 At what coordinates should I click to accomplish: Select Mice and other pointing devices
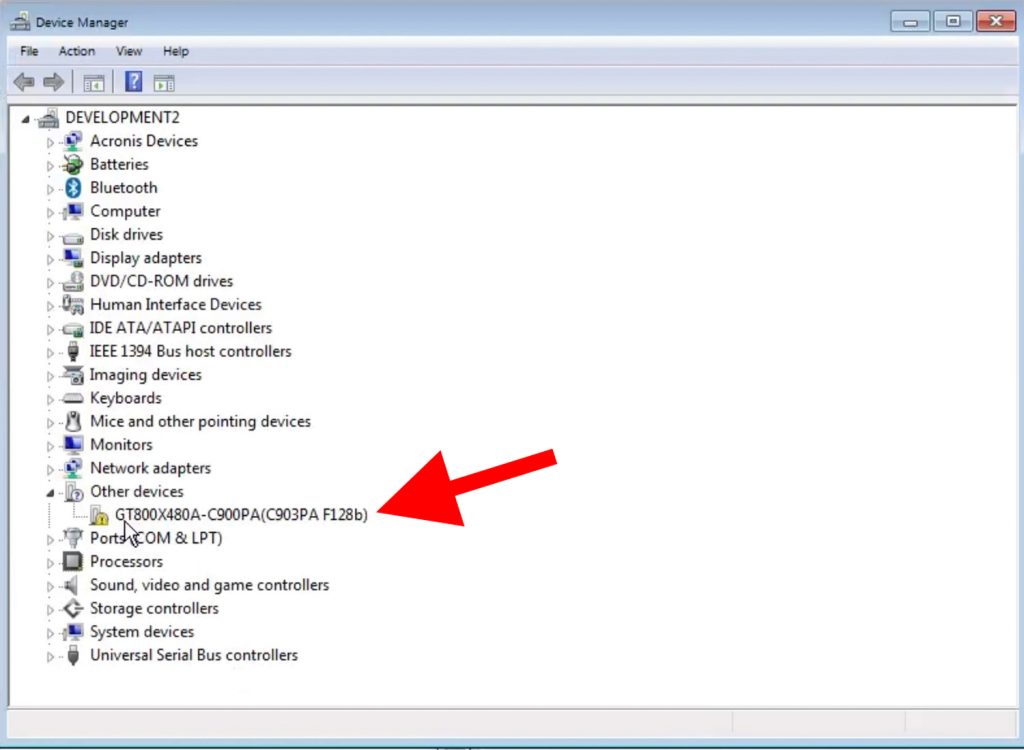tap(200, 422)
